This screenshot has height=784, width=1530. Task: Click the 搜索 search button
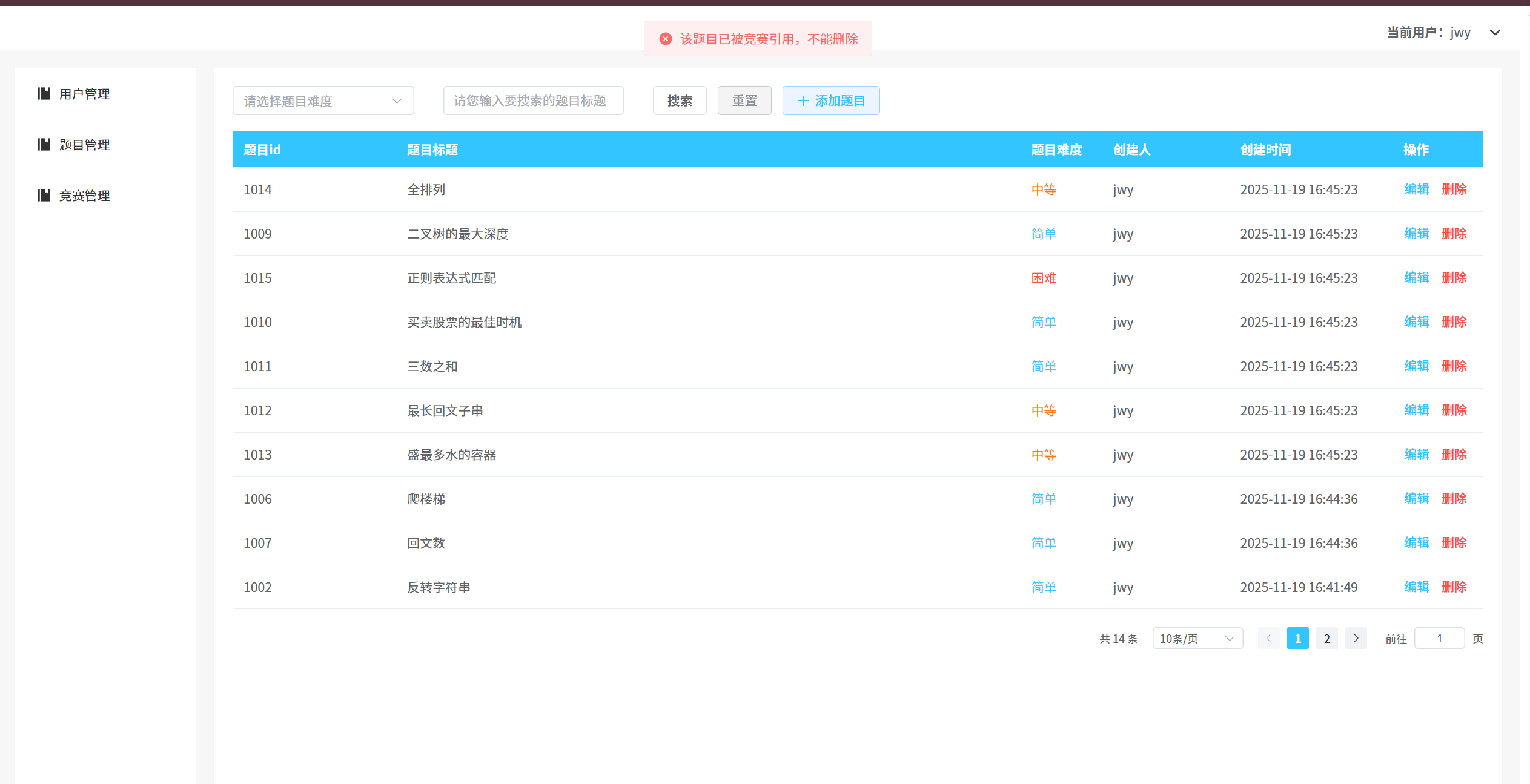coord(679,100)
